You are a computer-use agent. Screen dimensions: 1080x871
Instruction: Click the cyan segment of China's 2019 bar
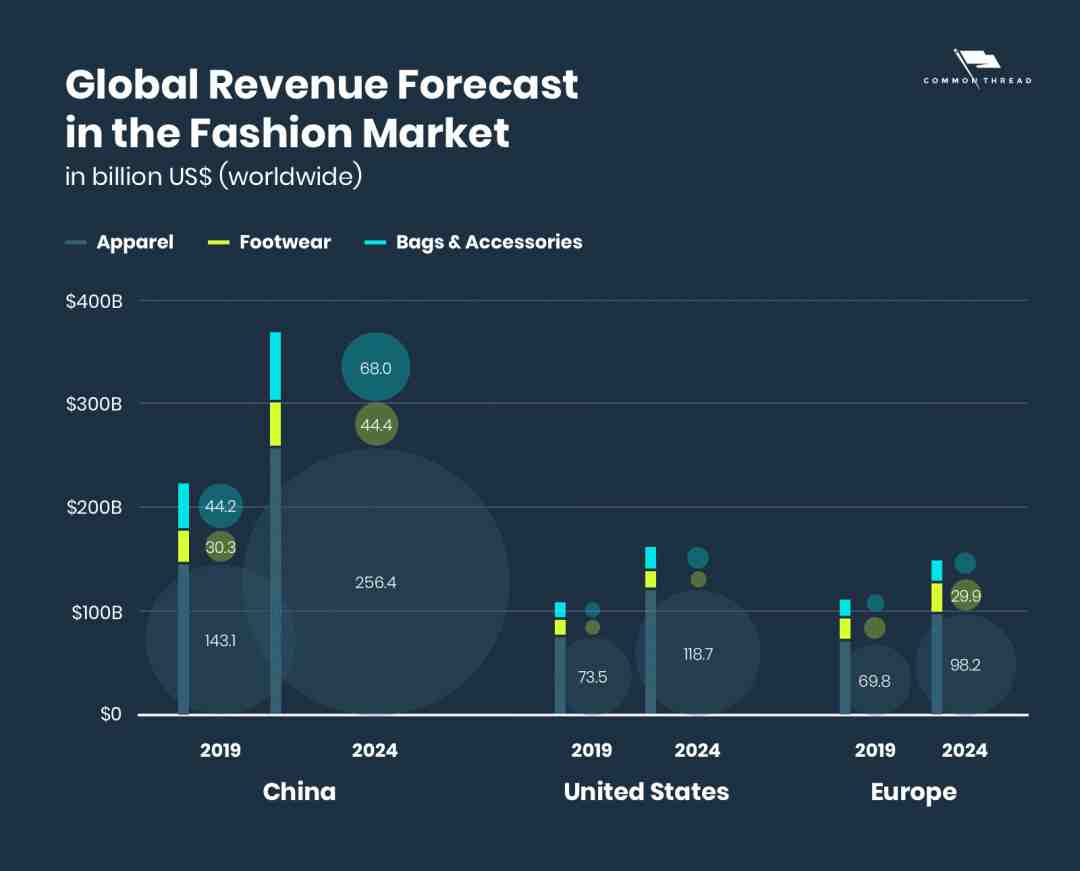(x=183, y=506)
